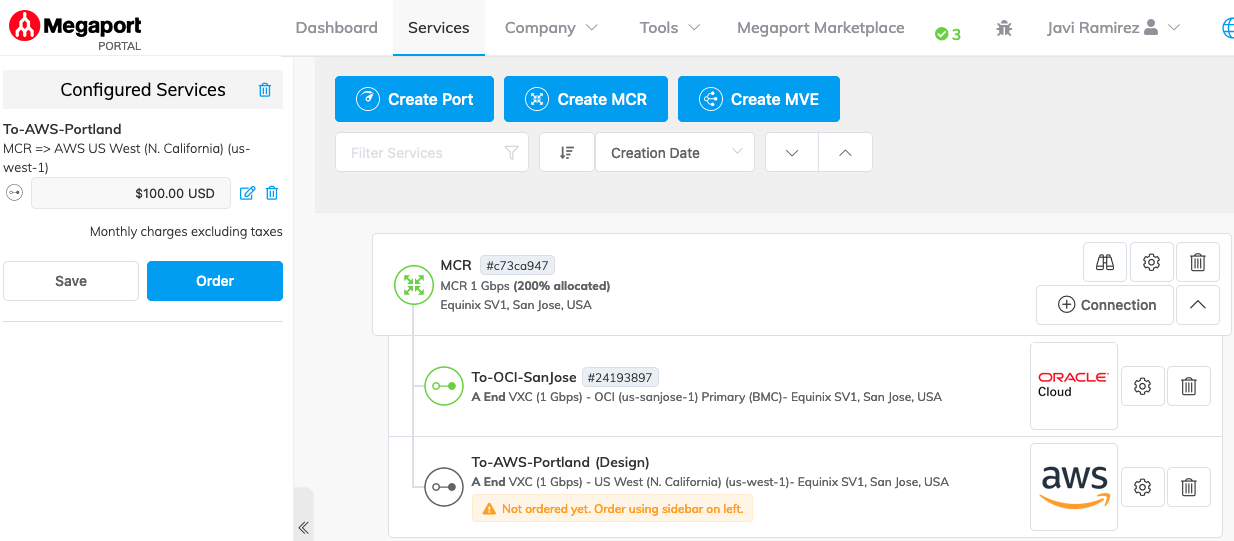Click the Order button in sidebar

coord(215,281)
